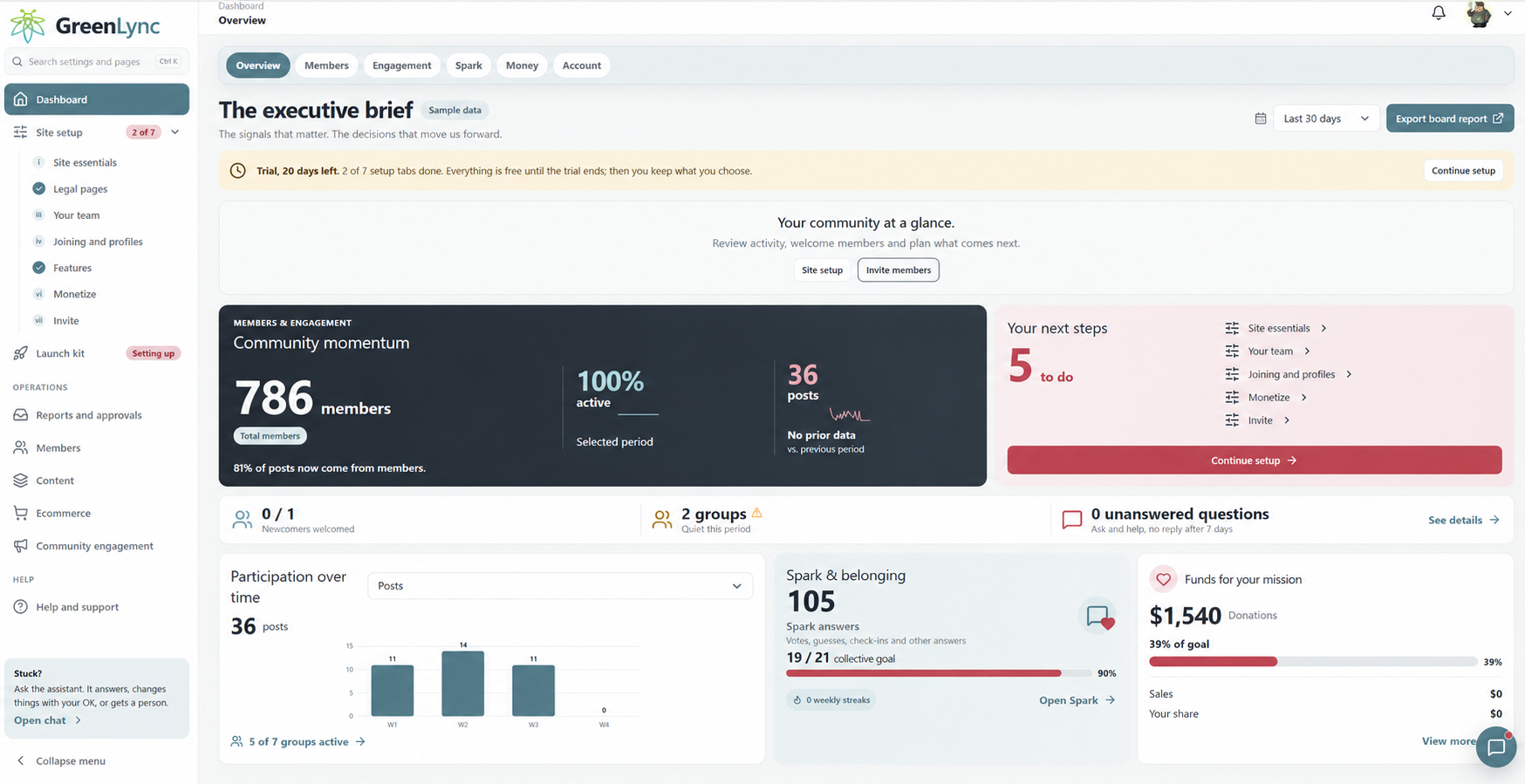Click the GreenLync logo
1525x784 pixels.
click(x=85, y=26)
